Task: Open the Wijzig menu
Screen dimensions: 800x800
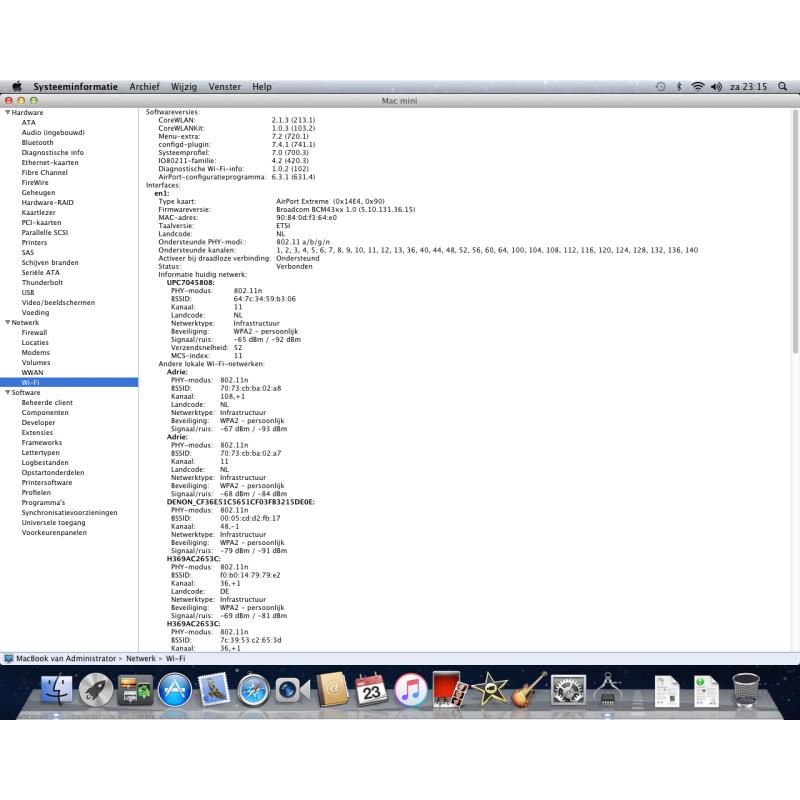Action: (184, 87)
